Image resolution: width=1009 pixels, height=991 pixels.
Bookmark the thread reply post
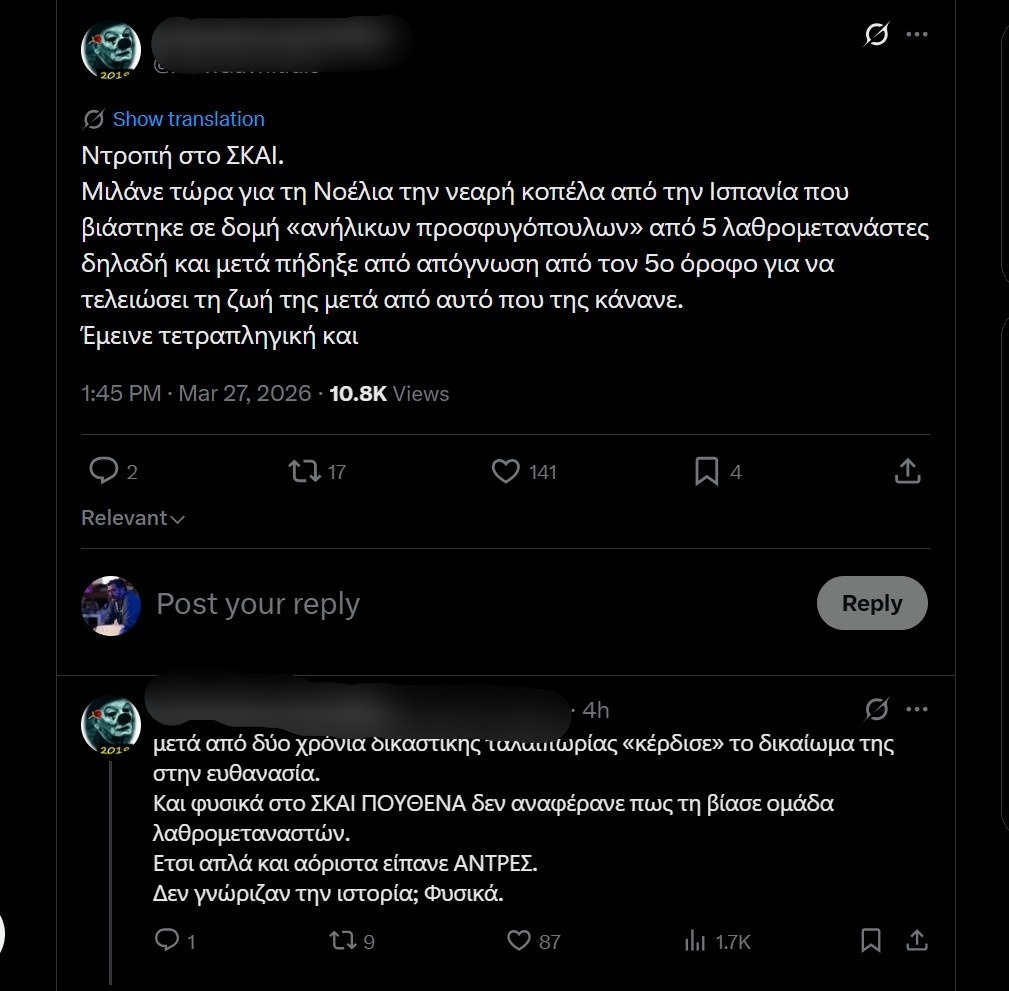click(871, 940)
